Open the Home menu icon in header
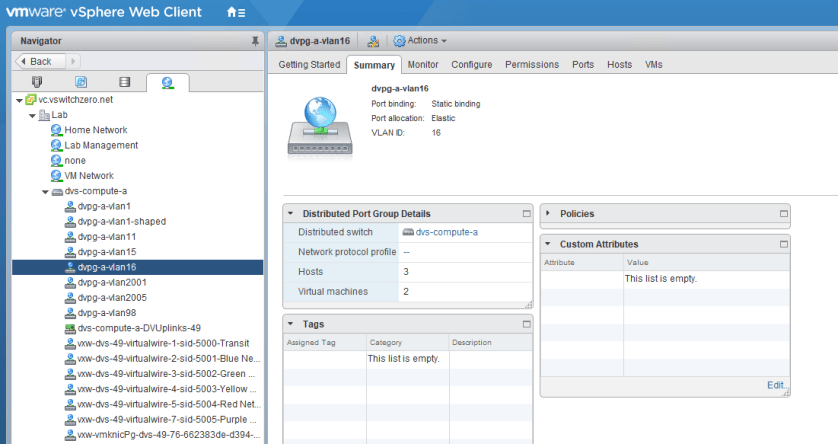838x444 pixels. [x=235, y=13]
